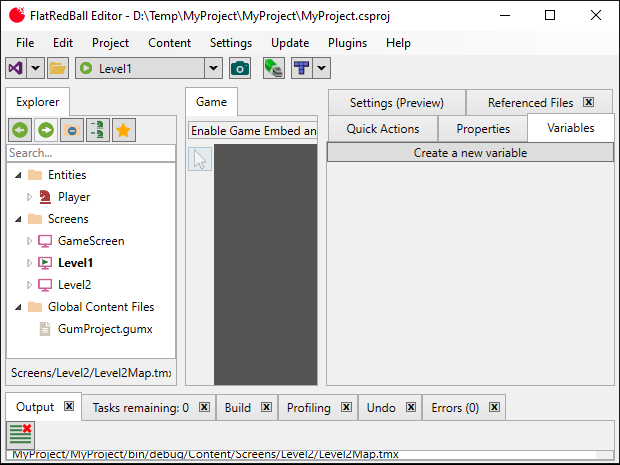The width and height of the screenshot is (620, 465).
Task: Toggle the Profiling tab X checkbox
Action: click(x=343, y=408)
